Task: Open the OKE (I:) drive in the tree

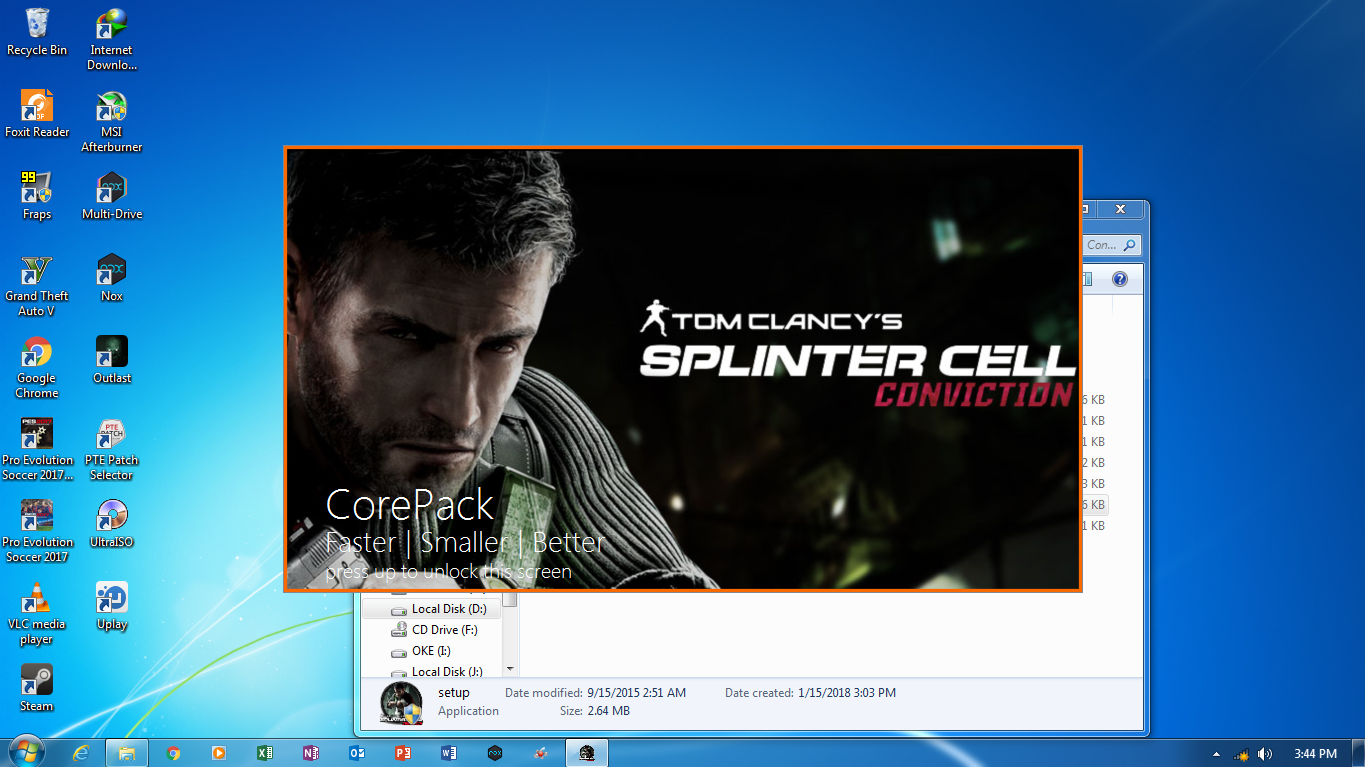Action: tap(432, 651)
